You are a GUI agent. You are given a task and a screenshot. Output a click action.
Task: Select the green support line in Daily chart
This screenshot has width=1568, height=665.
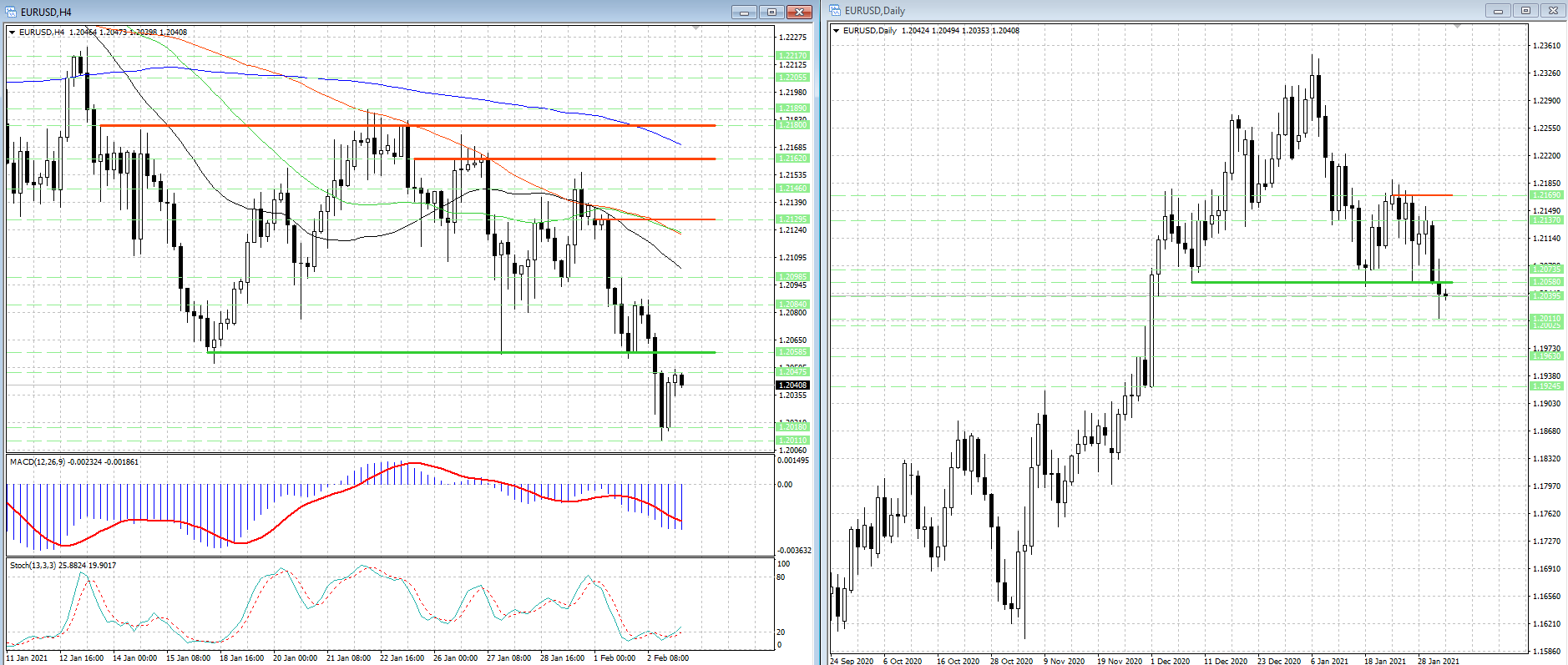point(1322,282)
